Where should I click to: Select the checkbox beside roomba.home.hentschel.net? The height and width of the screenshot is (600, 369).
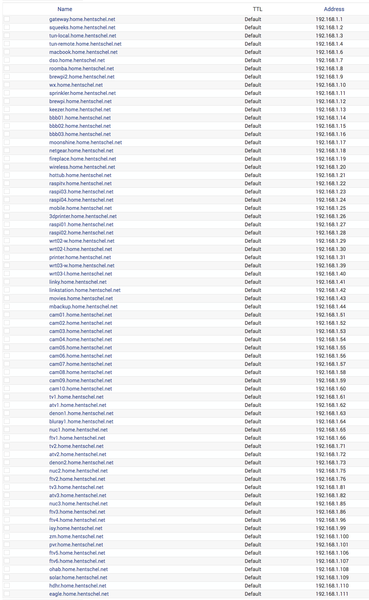tap(7, 68)
